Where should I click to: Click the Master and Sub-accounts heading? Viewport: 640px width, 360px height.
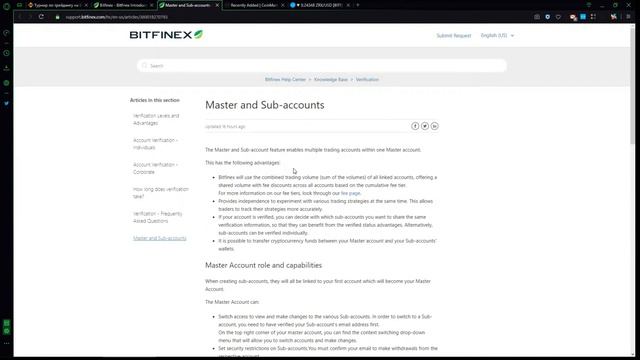[x=264, y=105]
